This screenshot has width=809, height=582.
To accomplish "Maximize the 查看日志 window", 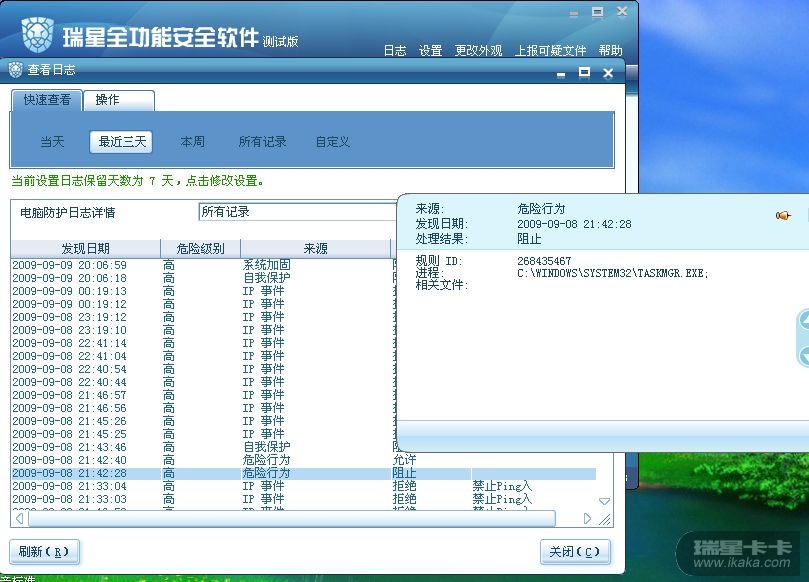I will tap(584, 72).
